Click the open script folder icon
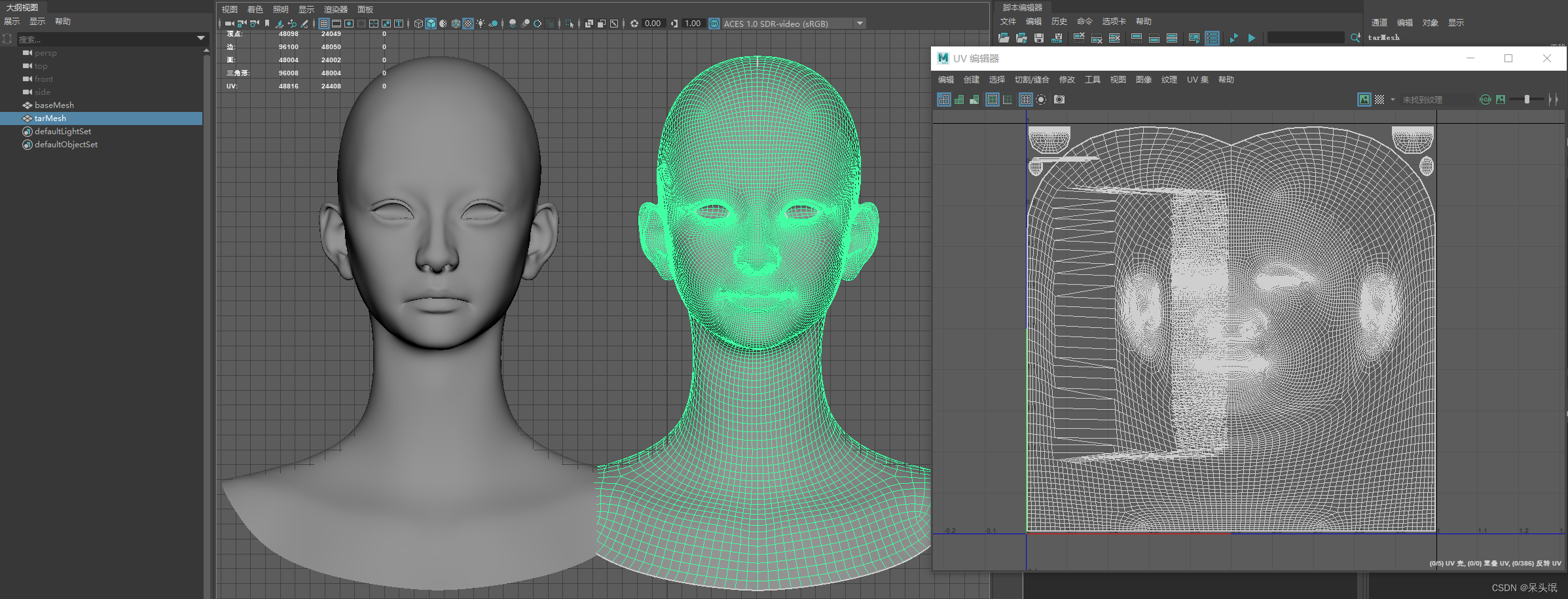 point(1004,38)
